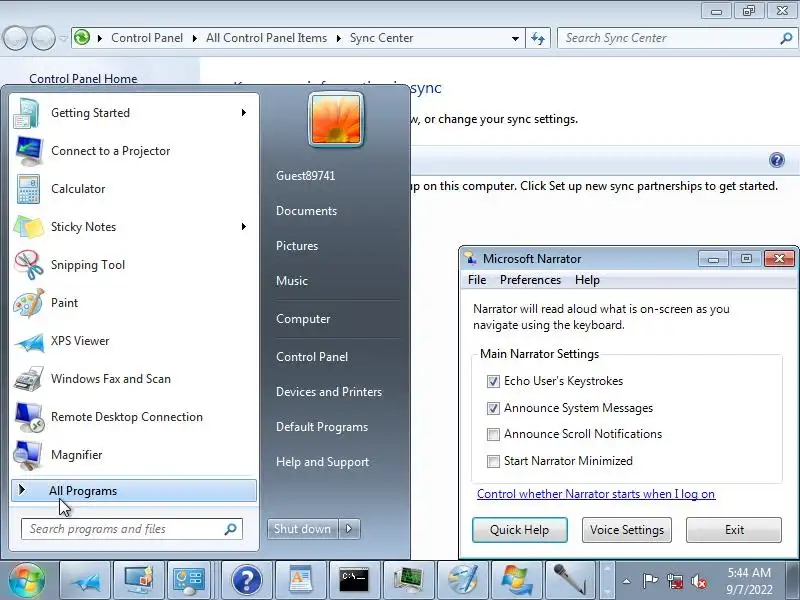The height and width of the screenshot is (600, 800).
Task: Open the Calculator program
Action: [x=134, y=189]
